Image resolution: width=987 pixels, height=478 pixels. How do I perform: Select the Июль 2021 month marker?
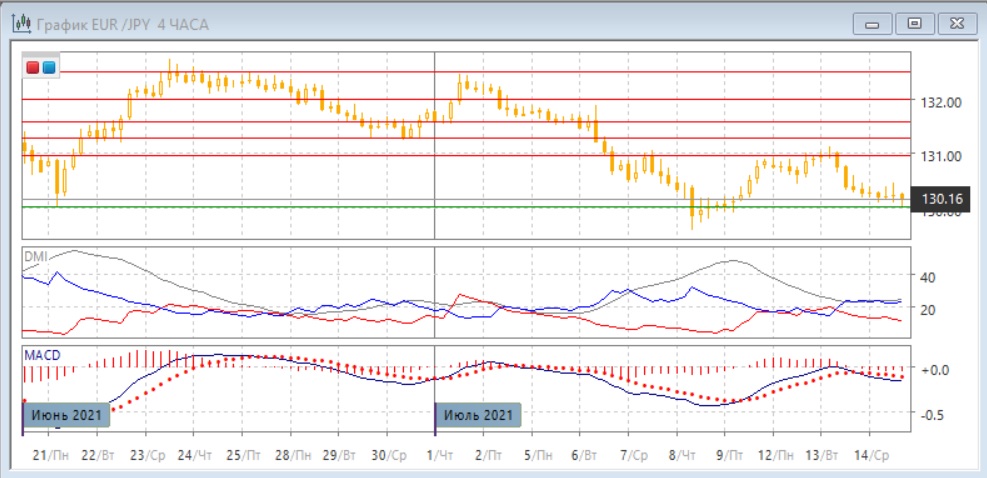[479, 414]
